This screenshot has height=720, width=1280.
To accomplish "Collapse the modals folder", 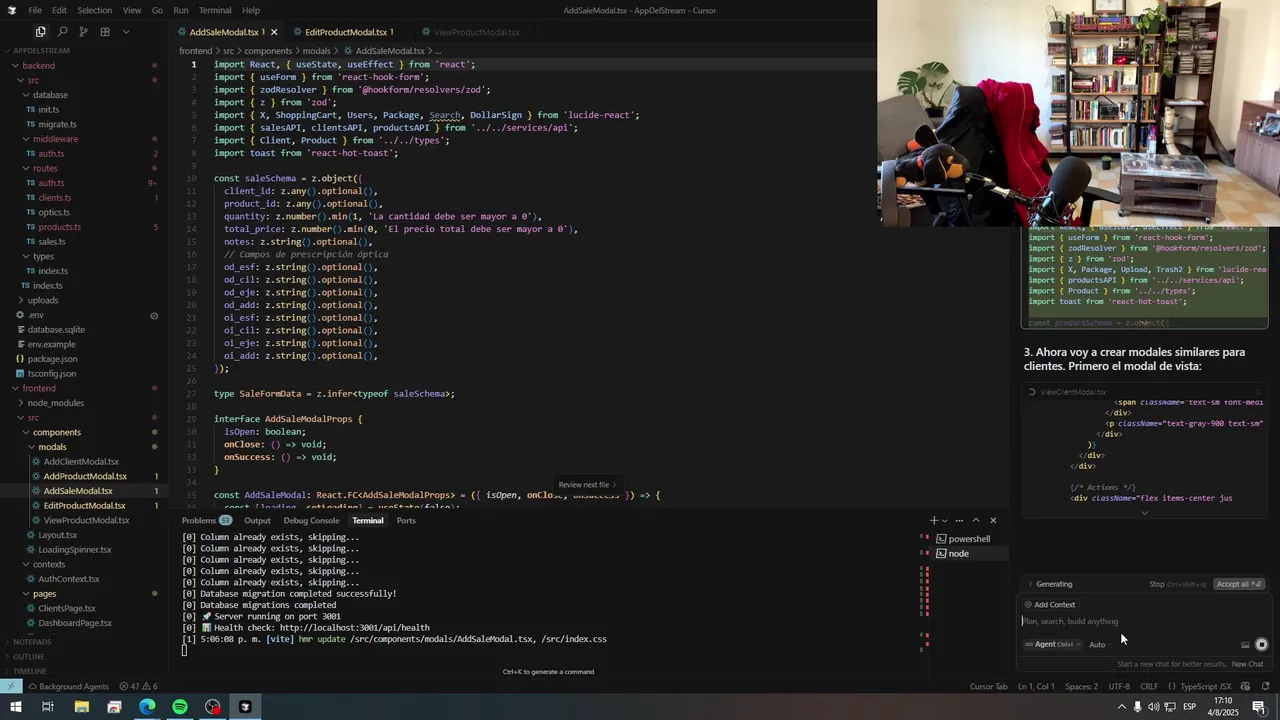I will click(x=52, y=447).
